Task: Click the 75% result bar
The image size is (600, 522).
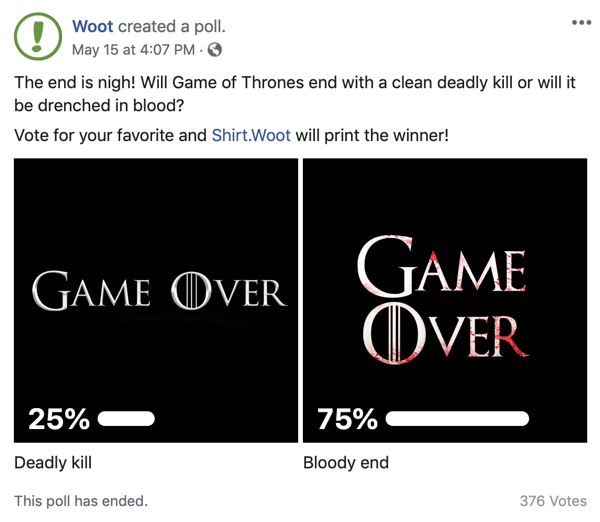Action: 457,419
